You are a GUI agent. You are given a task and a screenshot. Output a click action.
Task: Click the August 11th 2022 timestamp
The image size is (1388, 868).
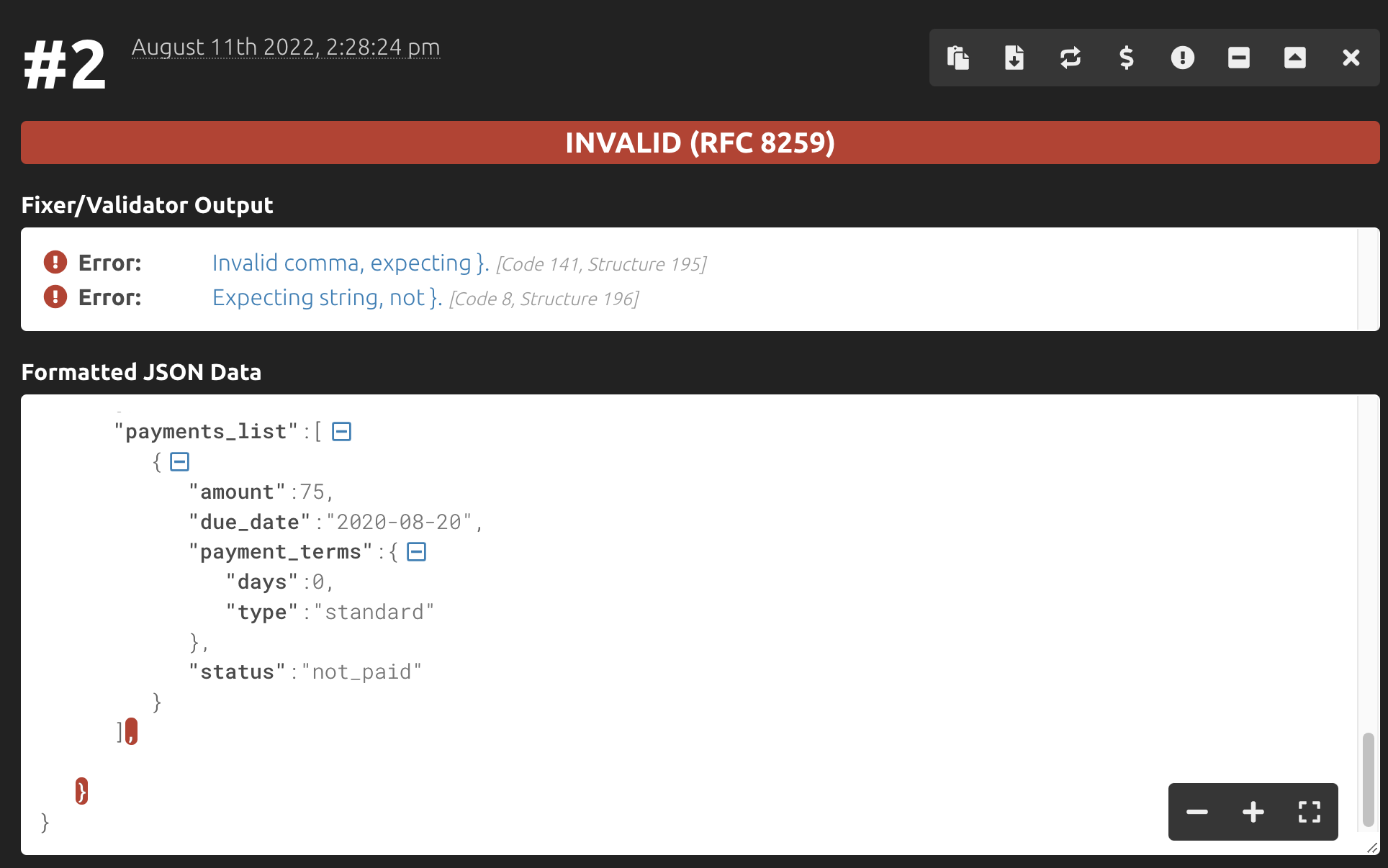coord(286,47)
